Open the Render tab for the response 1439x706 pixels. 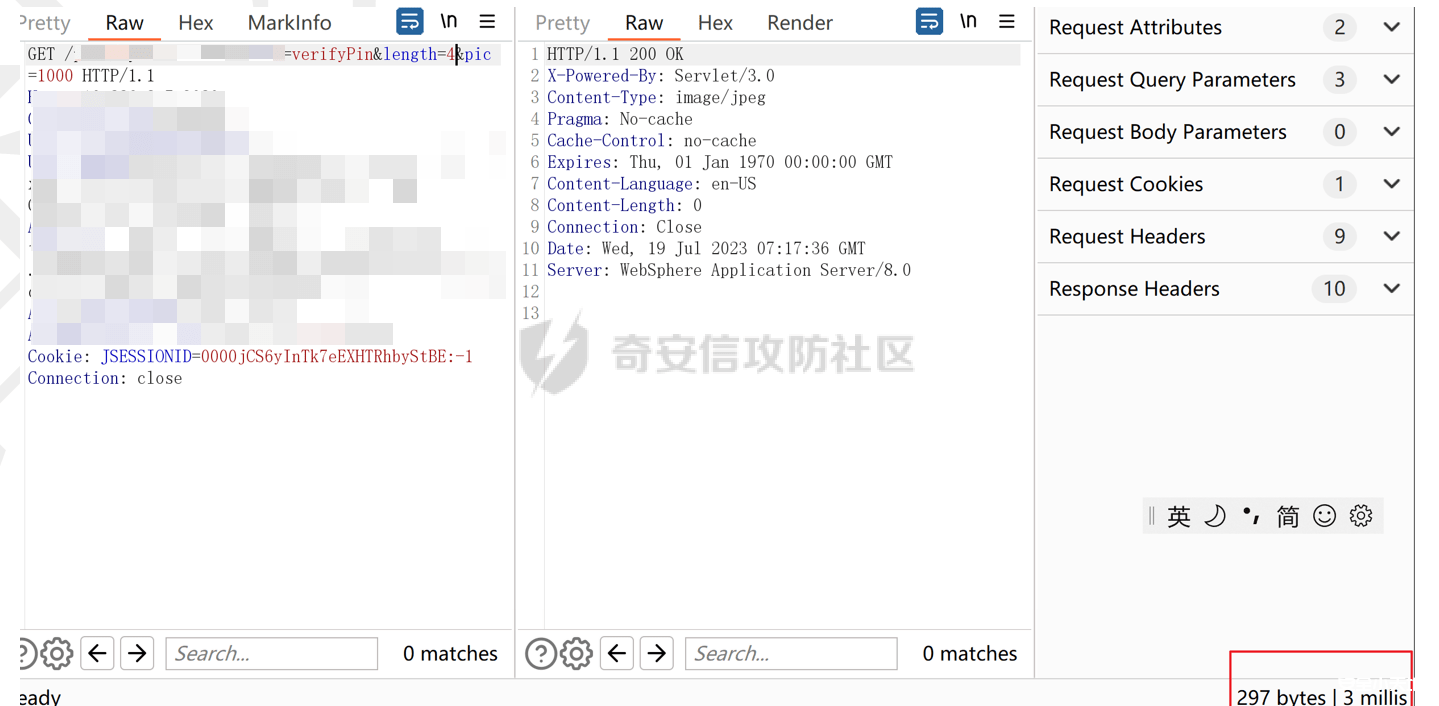(x=798, y=22)
